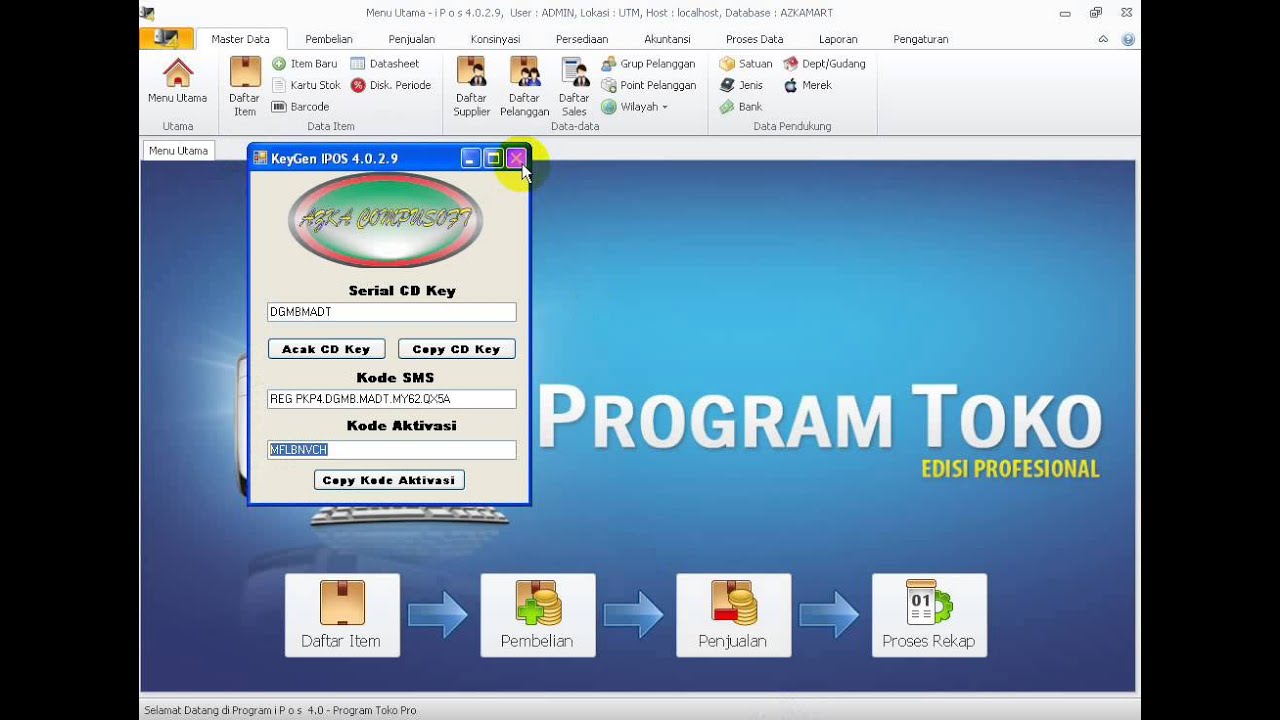Switch to the Penjualan ribbon tab
Viewport: 1280px width, 720px height.
411,39
